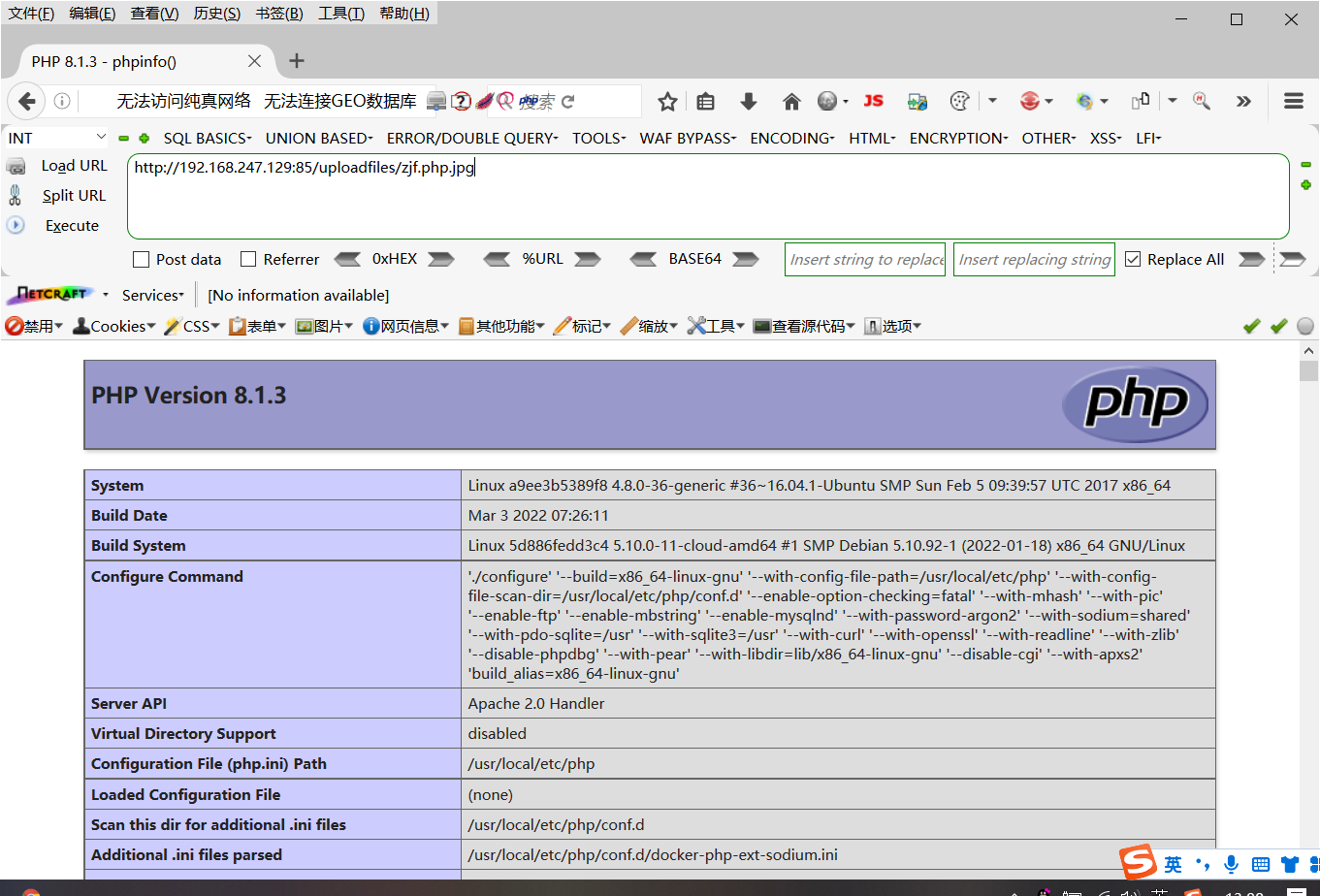Click the BASE64 encode right arrow
Screen dimensions: 1320x896
(745, 259)
